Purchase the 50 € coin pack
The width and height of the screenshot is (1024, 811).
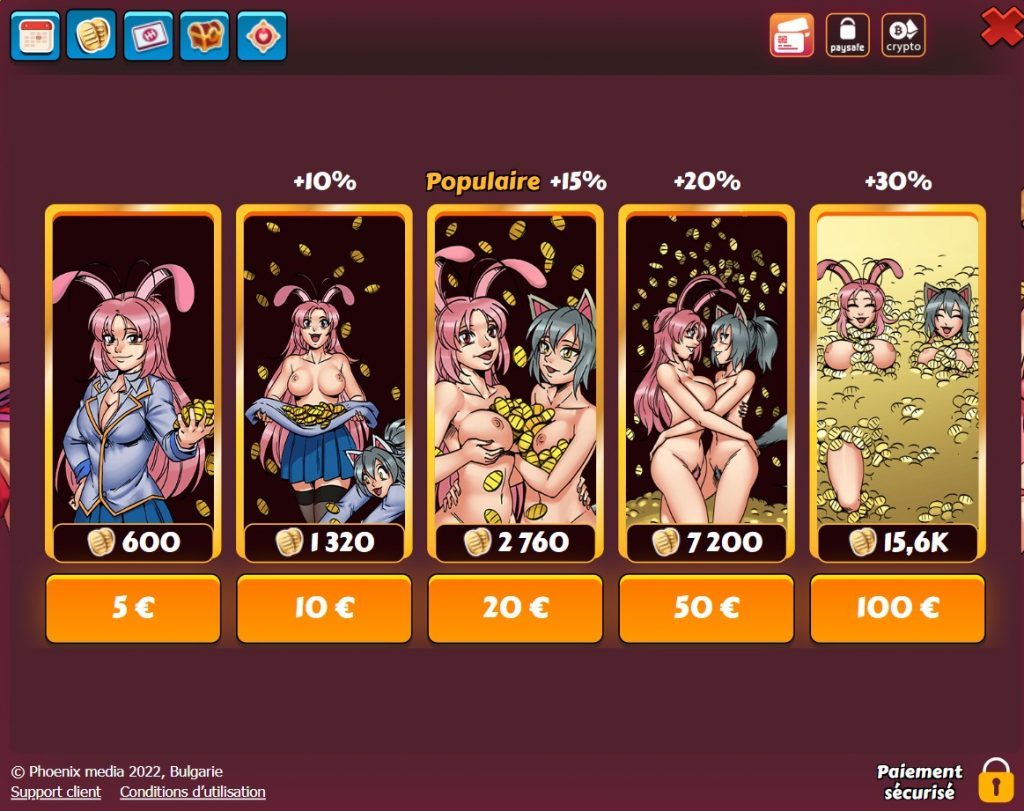tap(707, 608)
